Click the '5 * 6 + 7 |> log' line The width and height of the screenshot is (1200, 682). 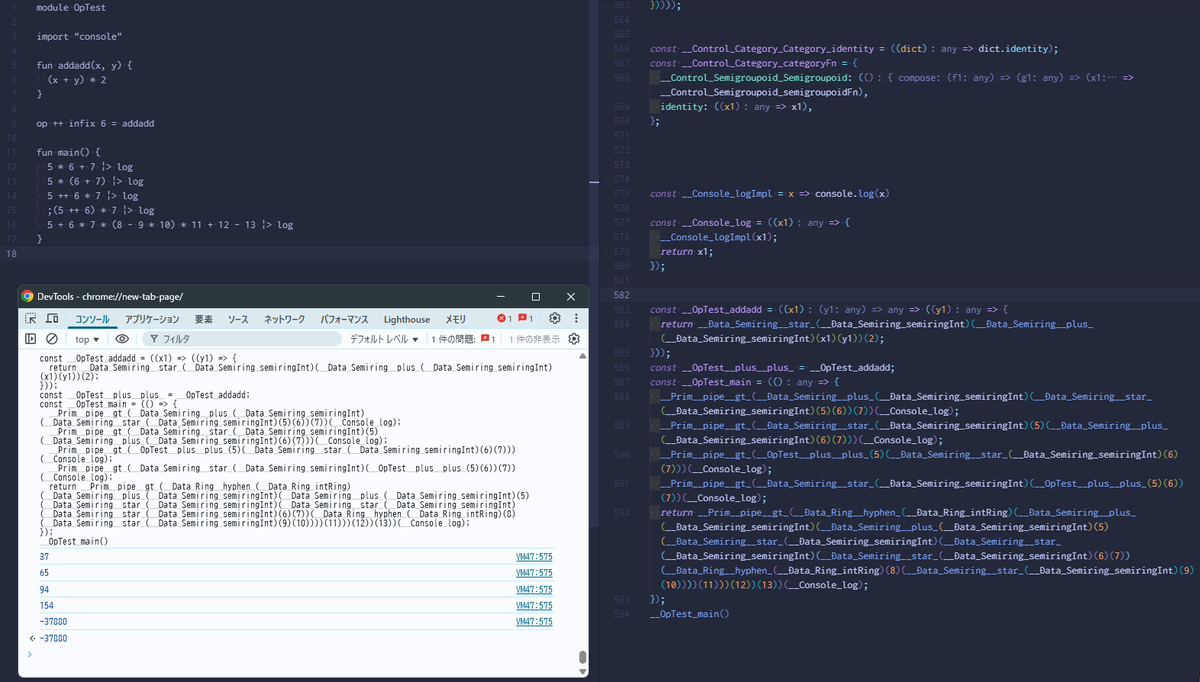[x=90, y=167]
